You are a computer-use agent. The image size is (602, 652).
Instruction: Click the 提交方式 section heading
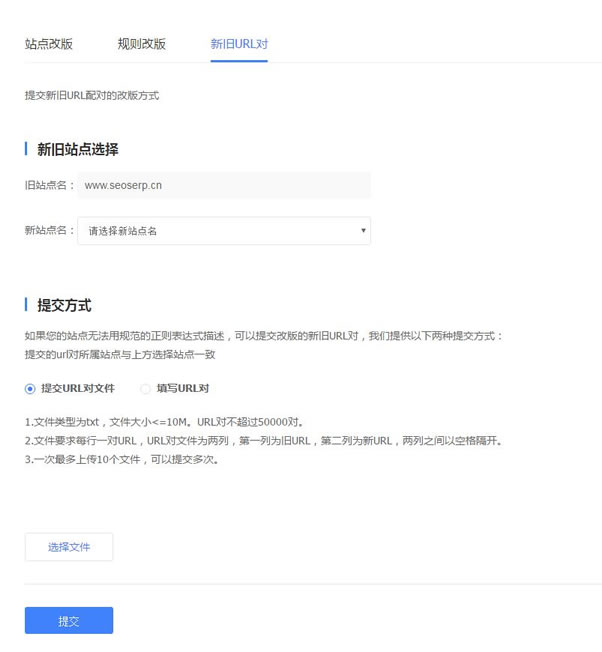64,305
